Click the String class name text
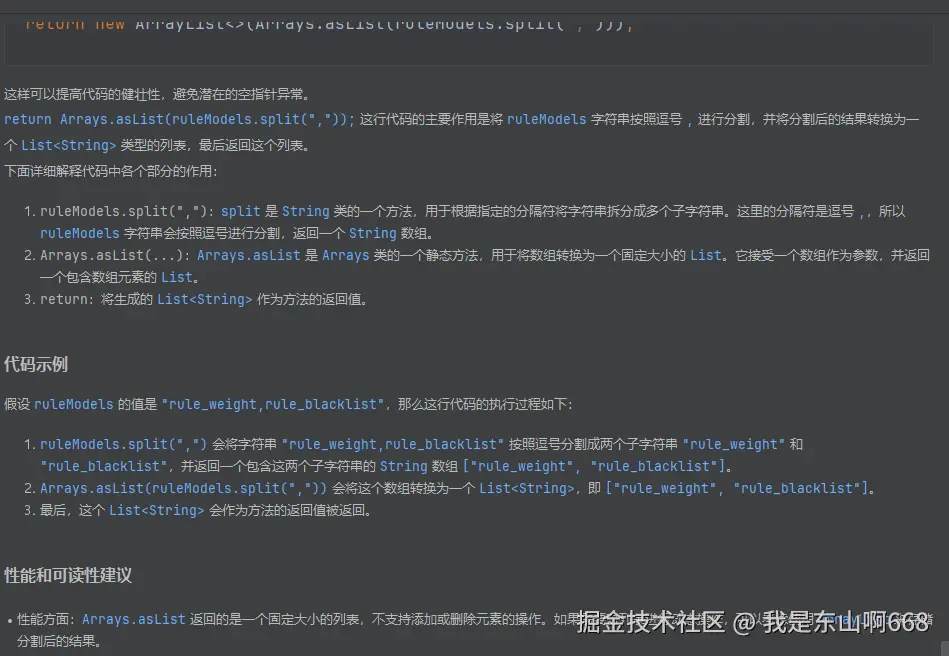Viewport: 949px width, 656px height. tap(306, 211)
